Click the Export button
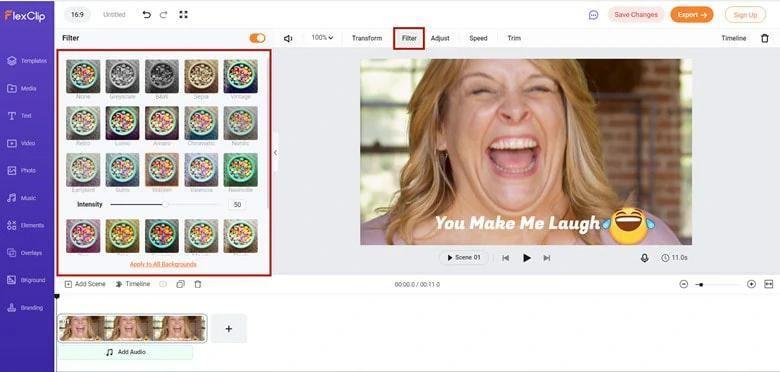The width and height of the screenshot is (780, 372). (692, 15)
